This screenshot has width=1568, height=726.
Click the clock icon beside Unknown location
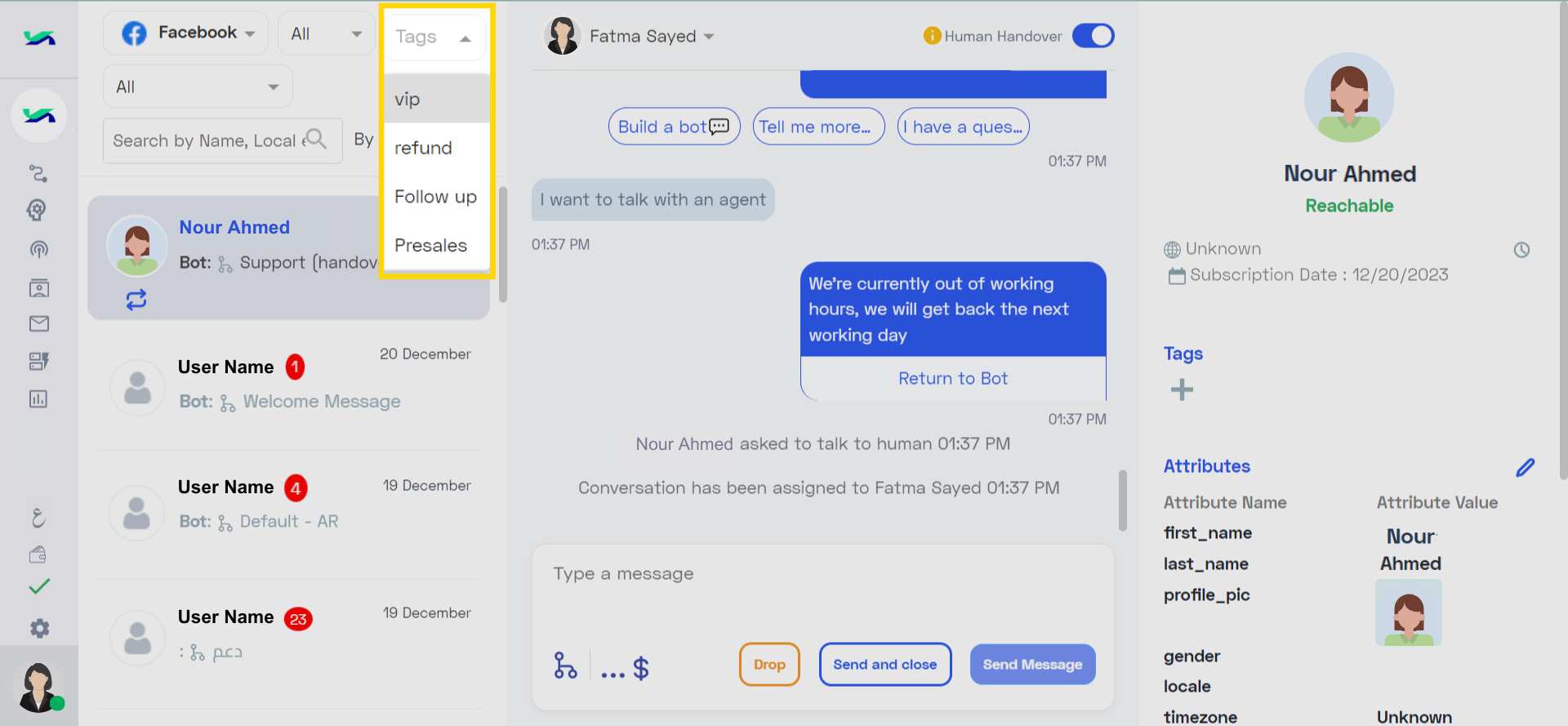click(x=1521, y=250)
